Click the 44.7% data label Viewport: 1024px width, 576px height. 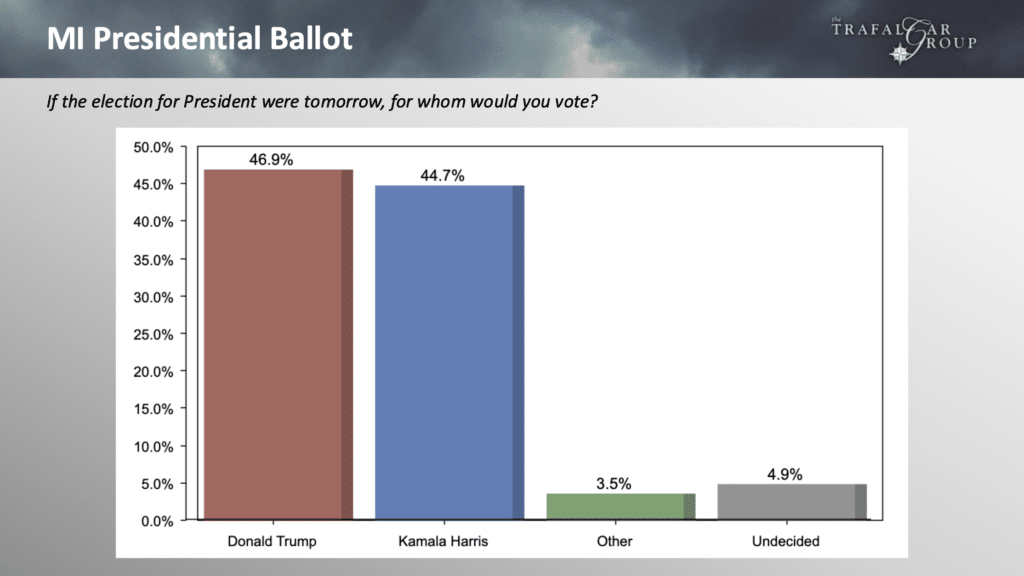[442, 174]
